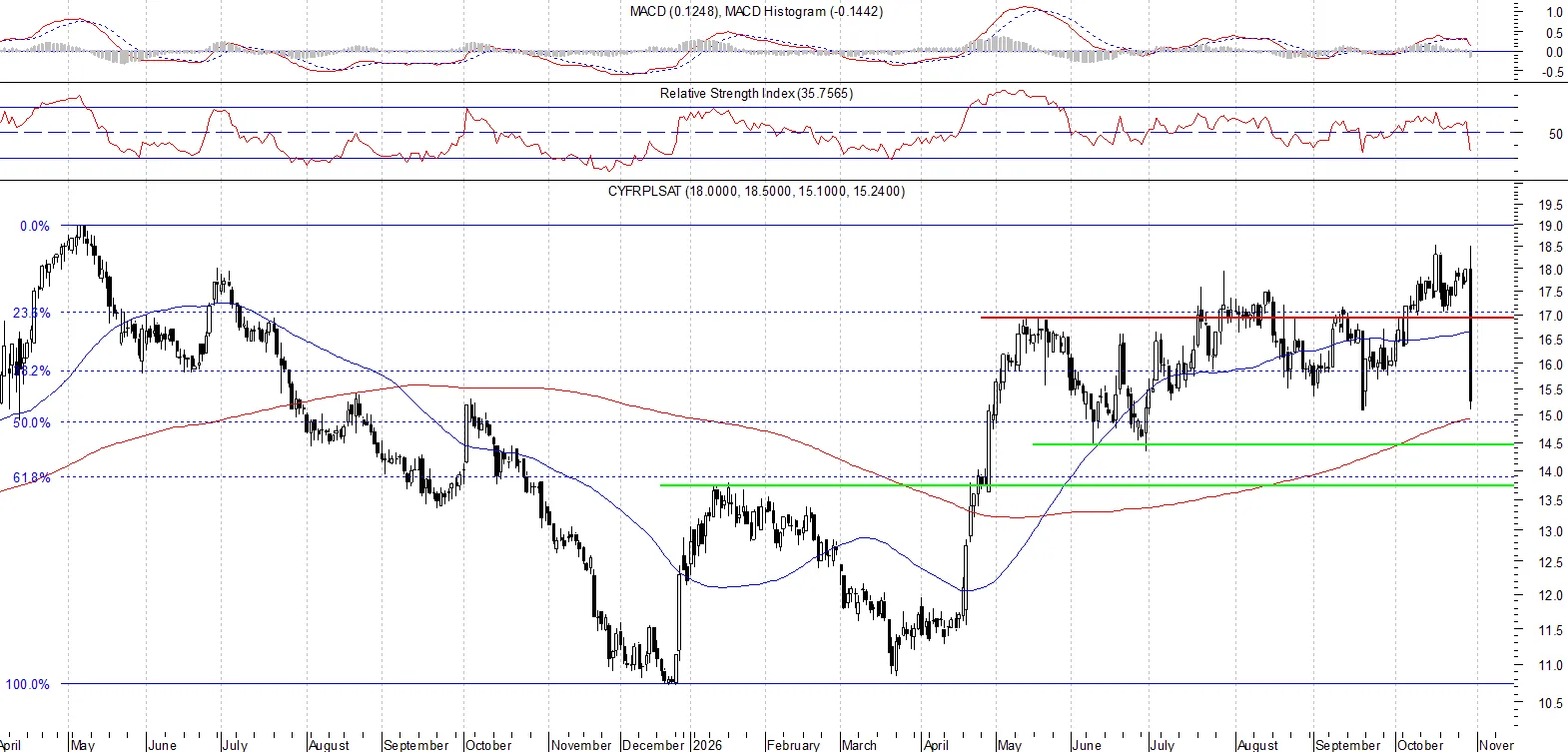Select the 61.8% Fibonacci level label
Screen dimensions: 1568x752
coord(31,477)
